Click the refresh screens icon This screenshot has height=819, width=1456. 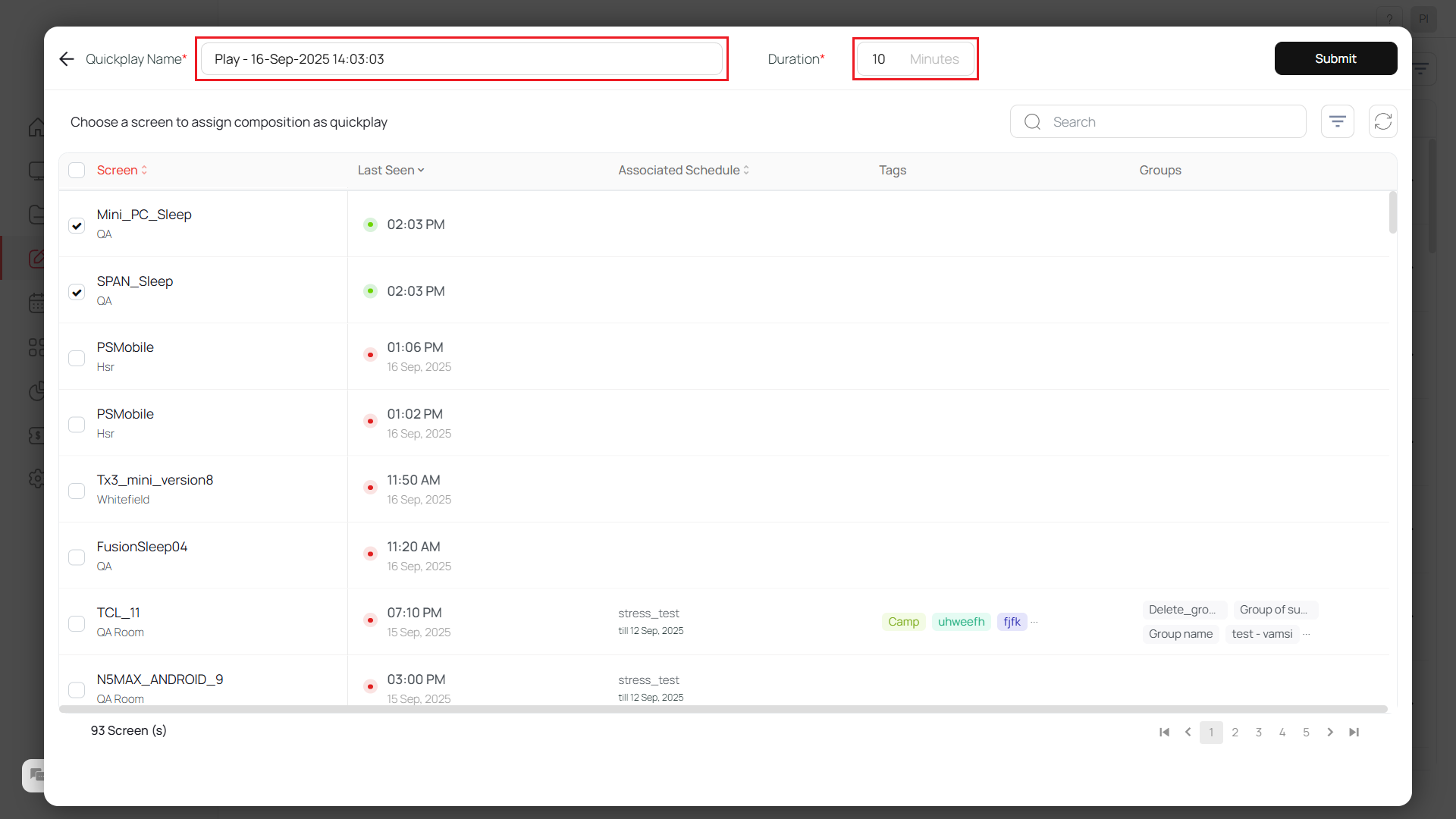[x=1382, y=121]
